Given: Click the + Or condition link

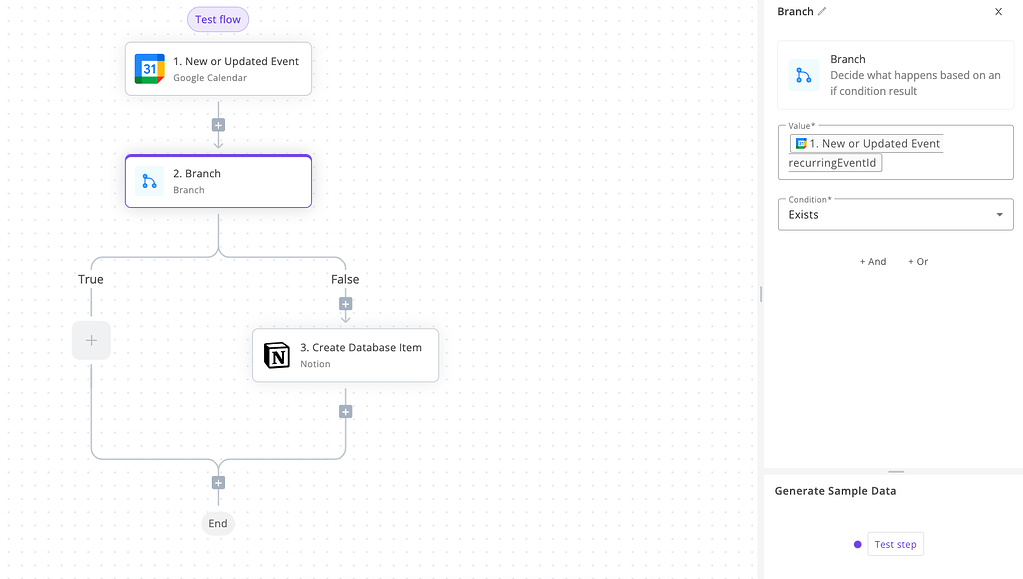Looking at the screenshot, I should tap(917, 261).
